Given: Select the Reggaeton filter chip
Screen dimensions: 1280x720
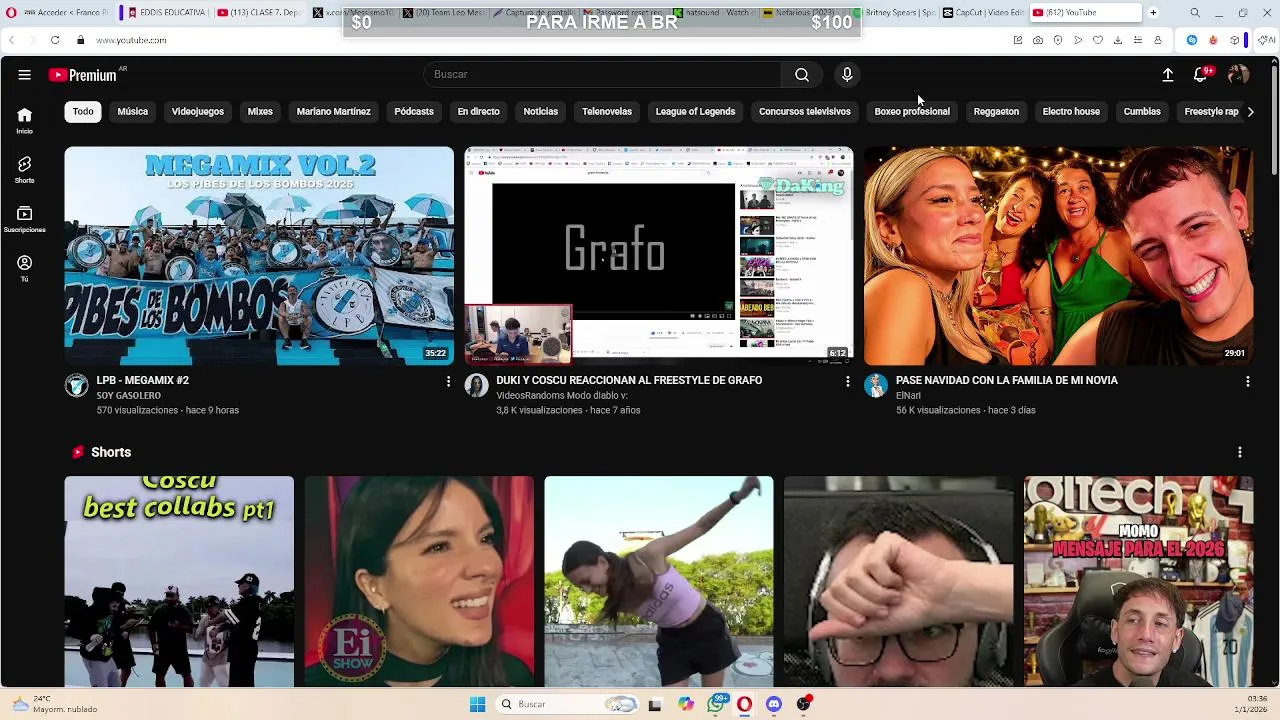Looking at the screenshot, I should (x=996, y=112).
